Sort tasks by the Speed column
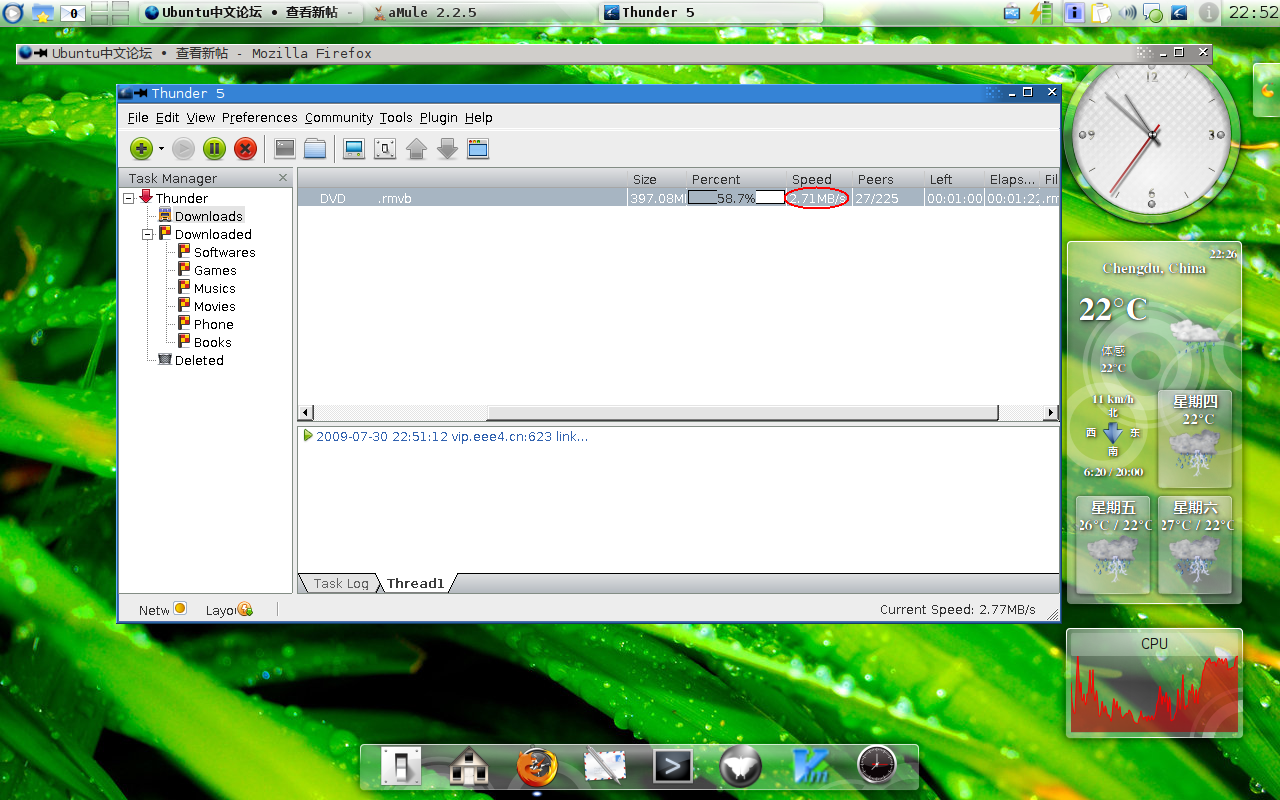 click(819, 179)
